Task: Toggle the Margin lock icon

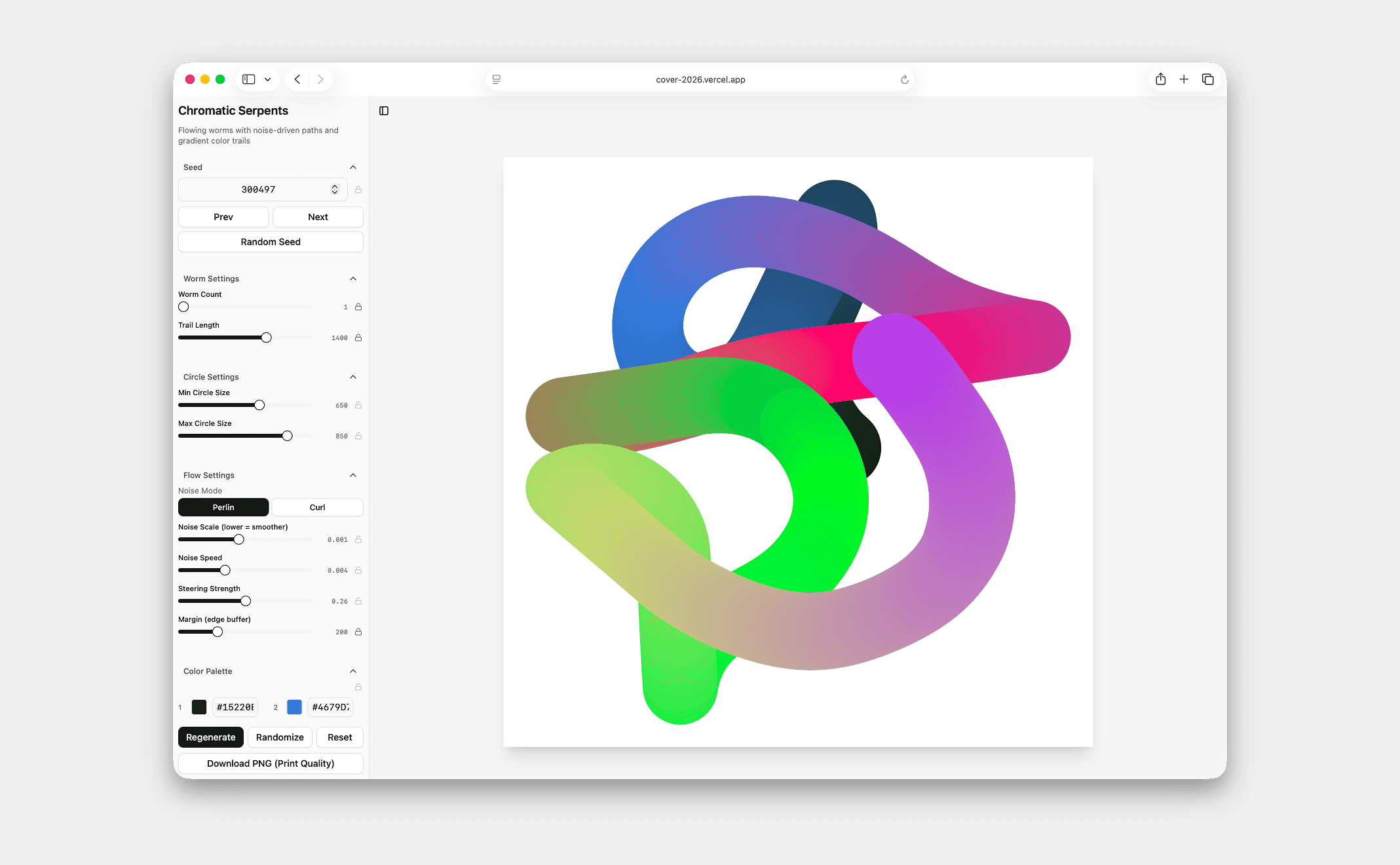Action: pyautogui.click(x=358, y=632)
